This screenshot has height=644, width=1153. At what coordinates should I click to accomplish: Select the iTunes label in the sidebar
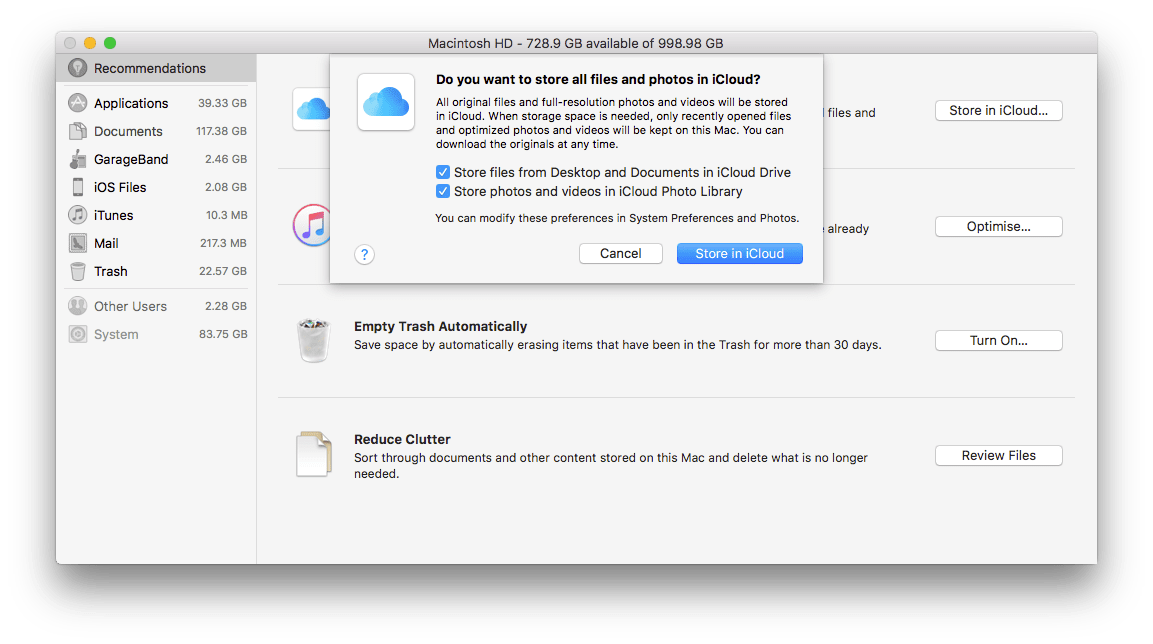coord(113,215)
